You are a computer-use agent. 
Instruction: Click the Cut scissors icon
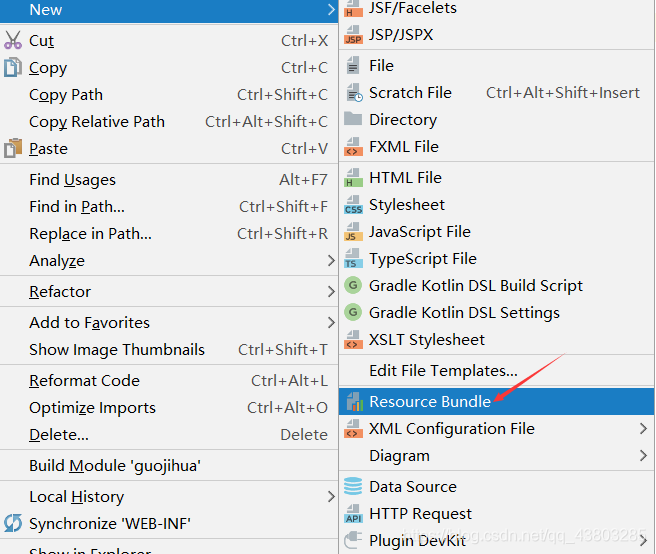(13, 41)
